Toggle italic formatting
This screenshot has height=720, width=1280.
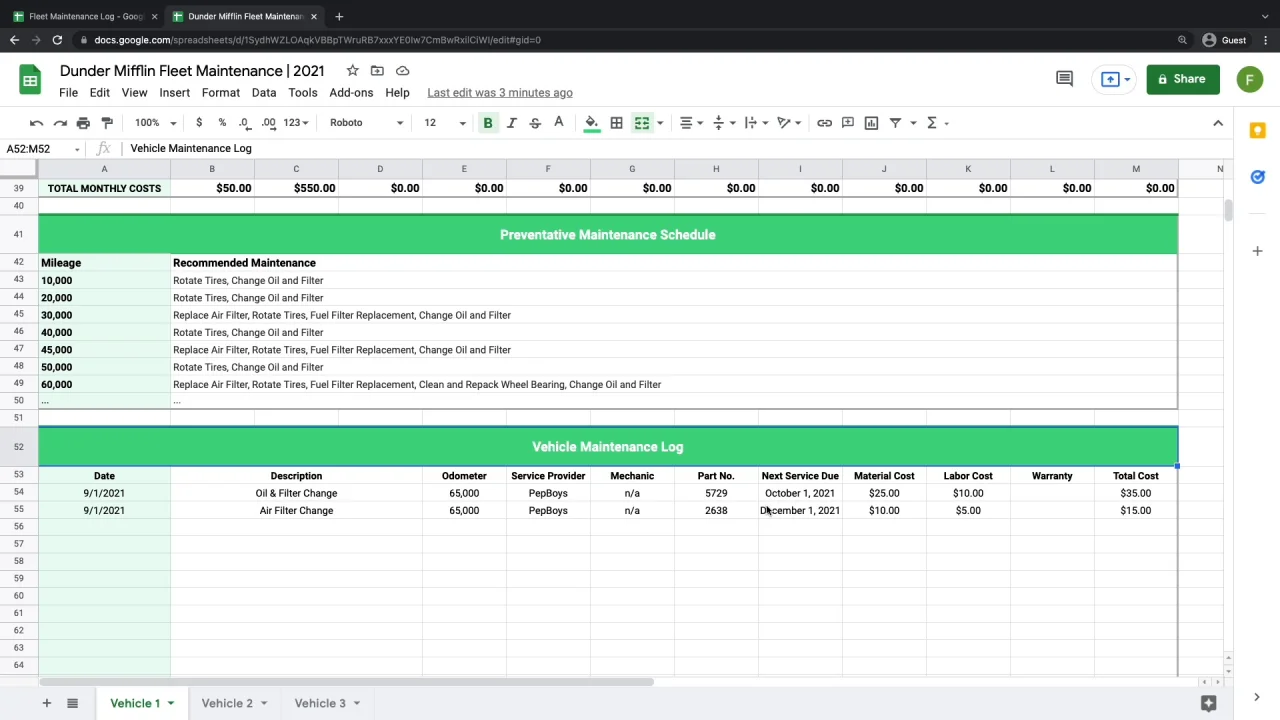511,123
